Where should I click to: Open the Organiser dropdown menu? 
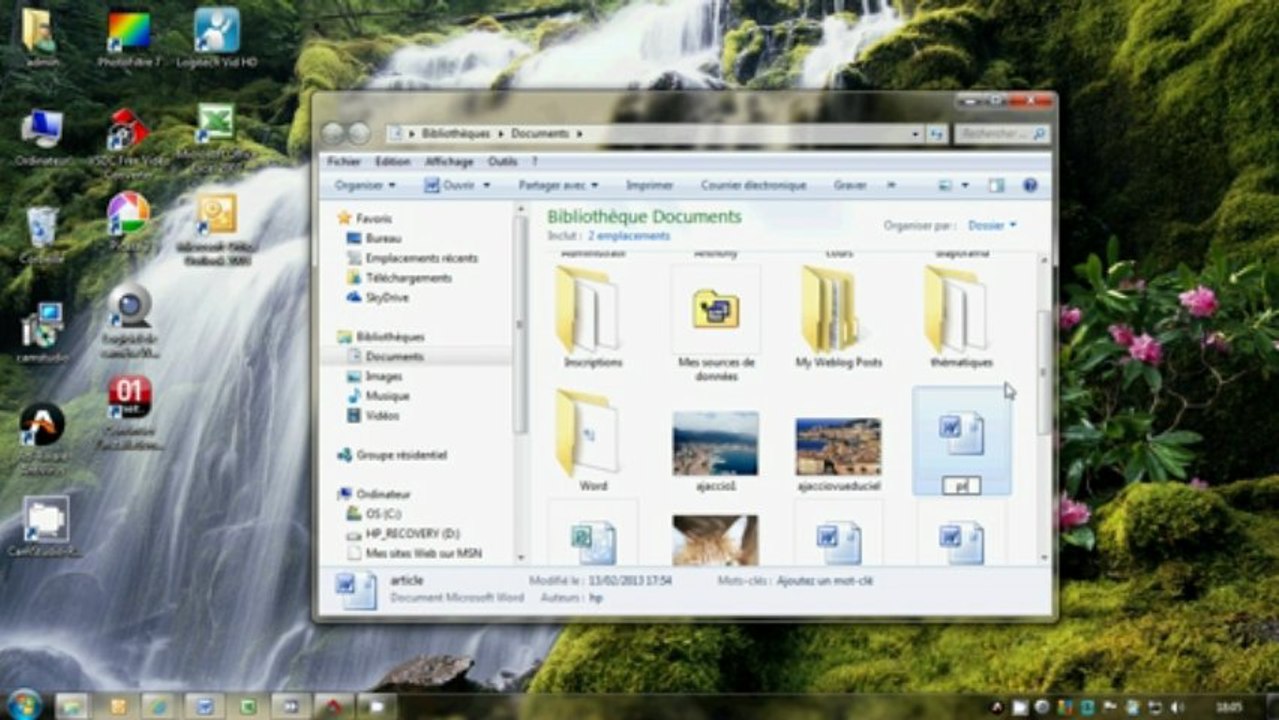coord(365,185)
